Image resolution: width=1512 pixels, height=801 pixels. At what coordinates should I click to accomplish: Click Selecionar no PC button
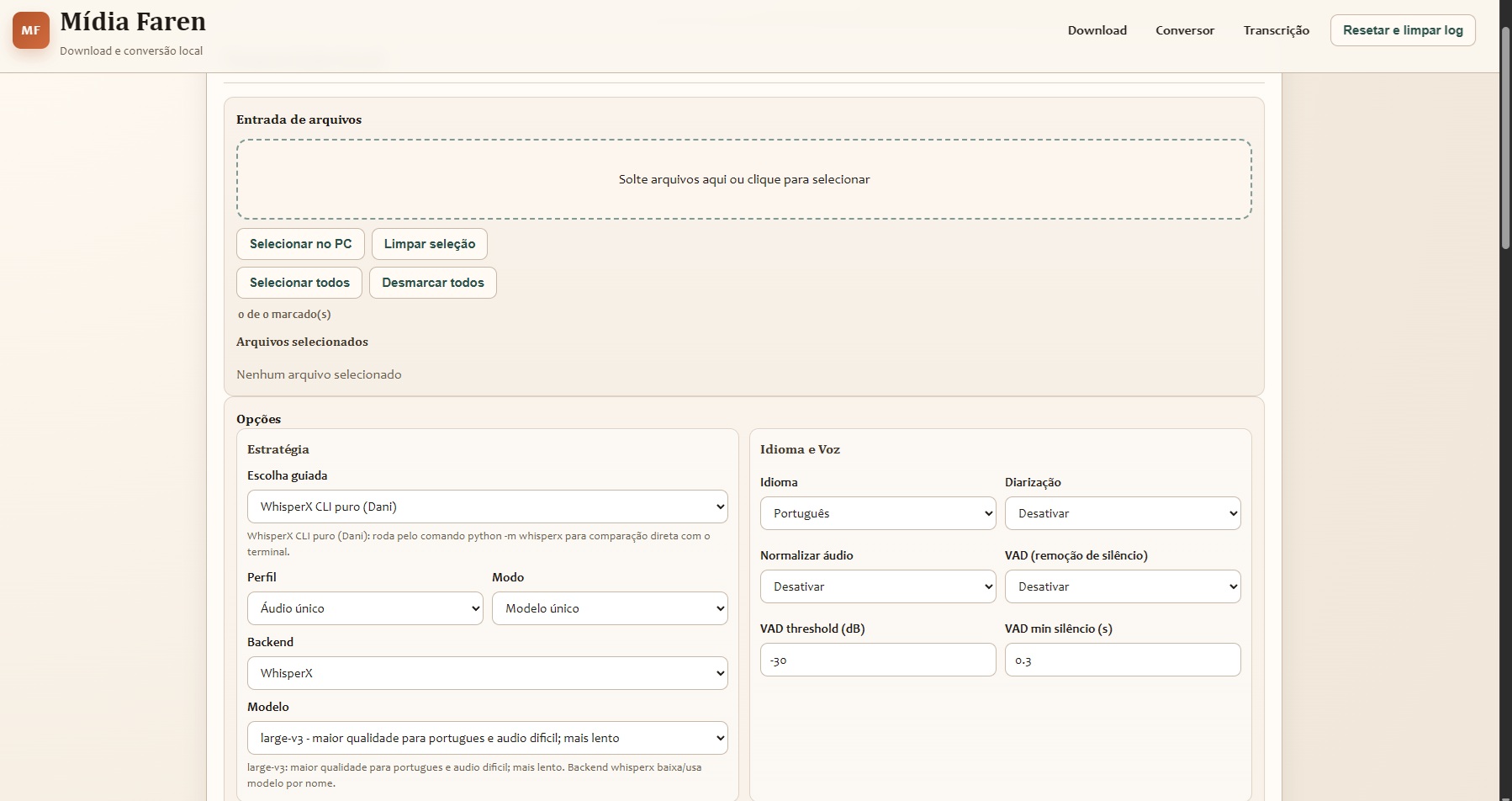[x=300, y=244]
